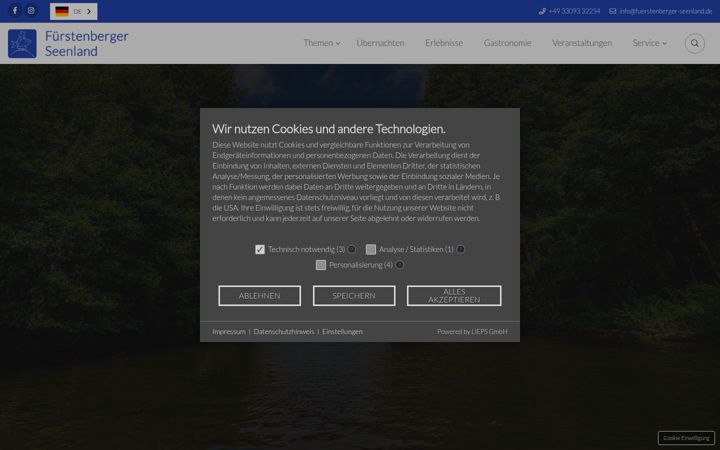This screenshot has width=720, height=450.
Task: Click the German flag icon
Action: click(x=62, y=11)
